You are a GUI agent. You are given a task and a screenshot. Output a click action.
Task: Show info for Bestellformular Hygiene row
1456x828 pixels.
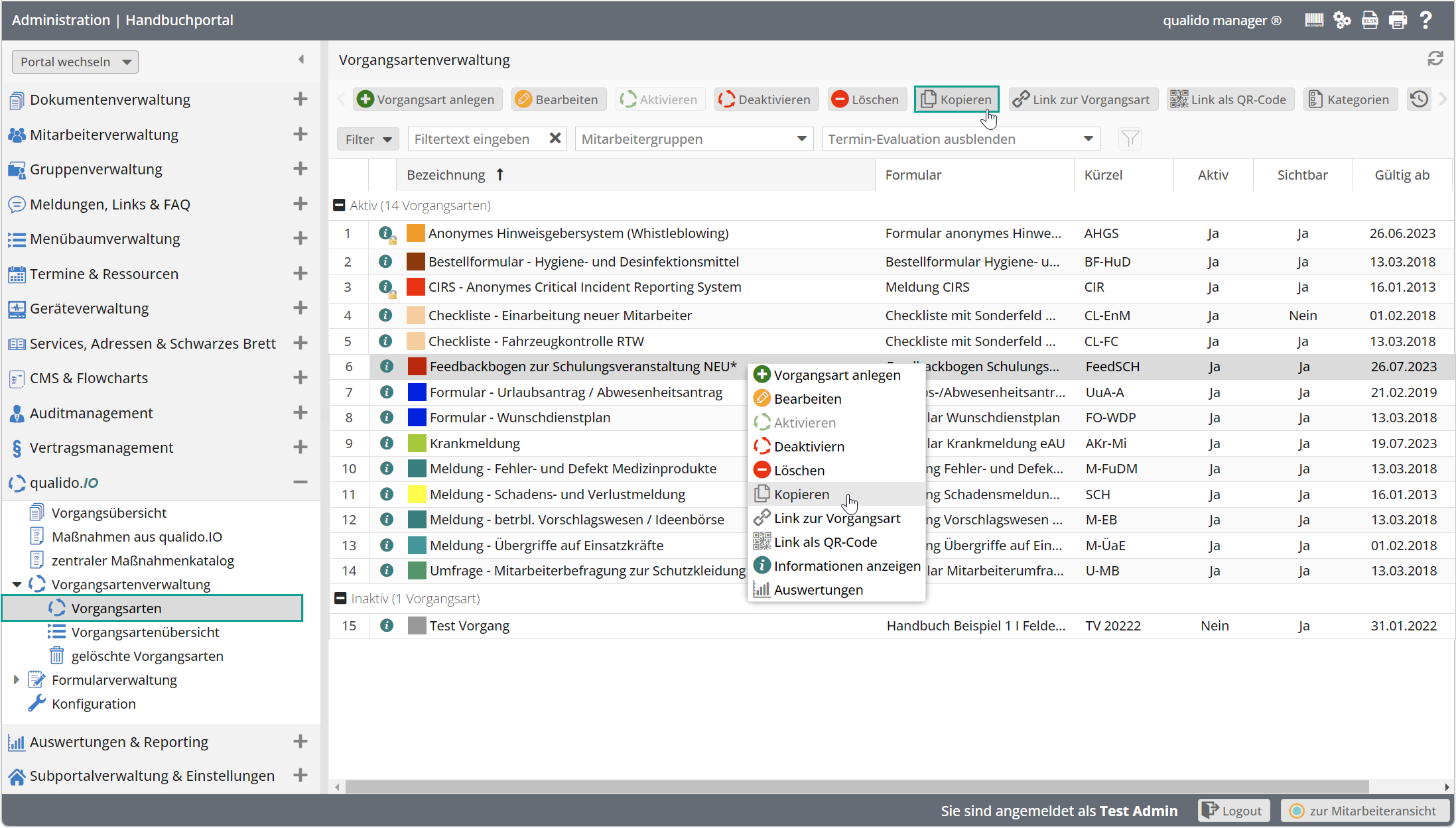(x=385, y=261)
